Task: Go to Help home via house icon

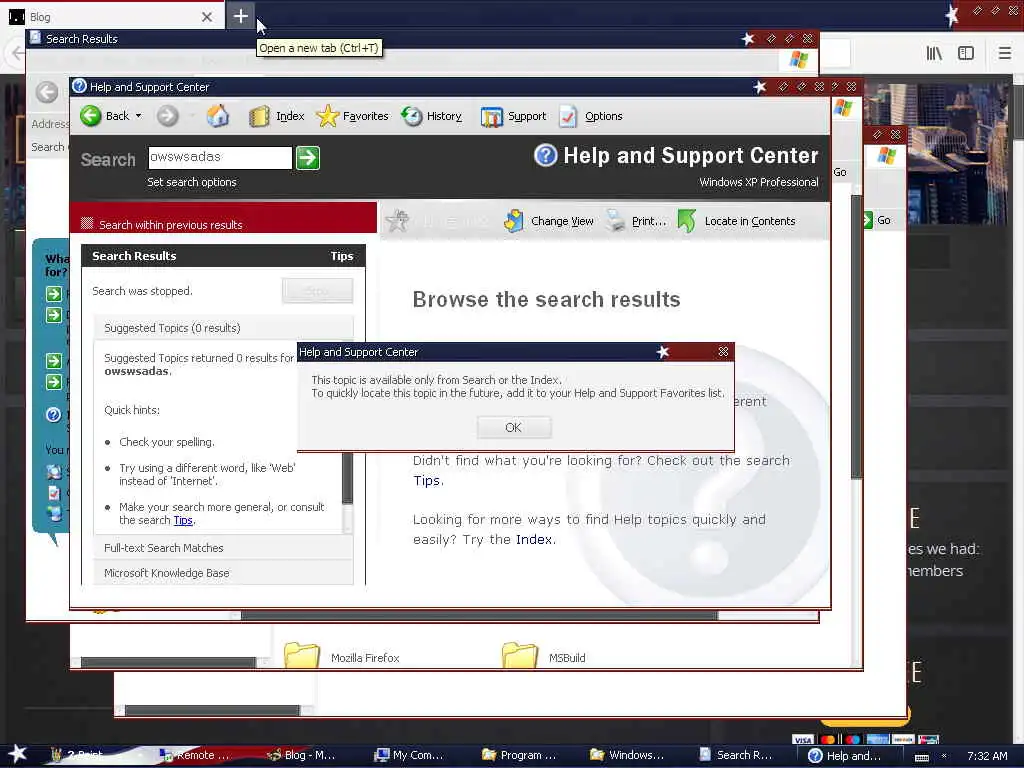Action: point(217,116)
